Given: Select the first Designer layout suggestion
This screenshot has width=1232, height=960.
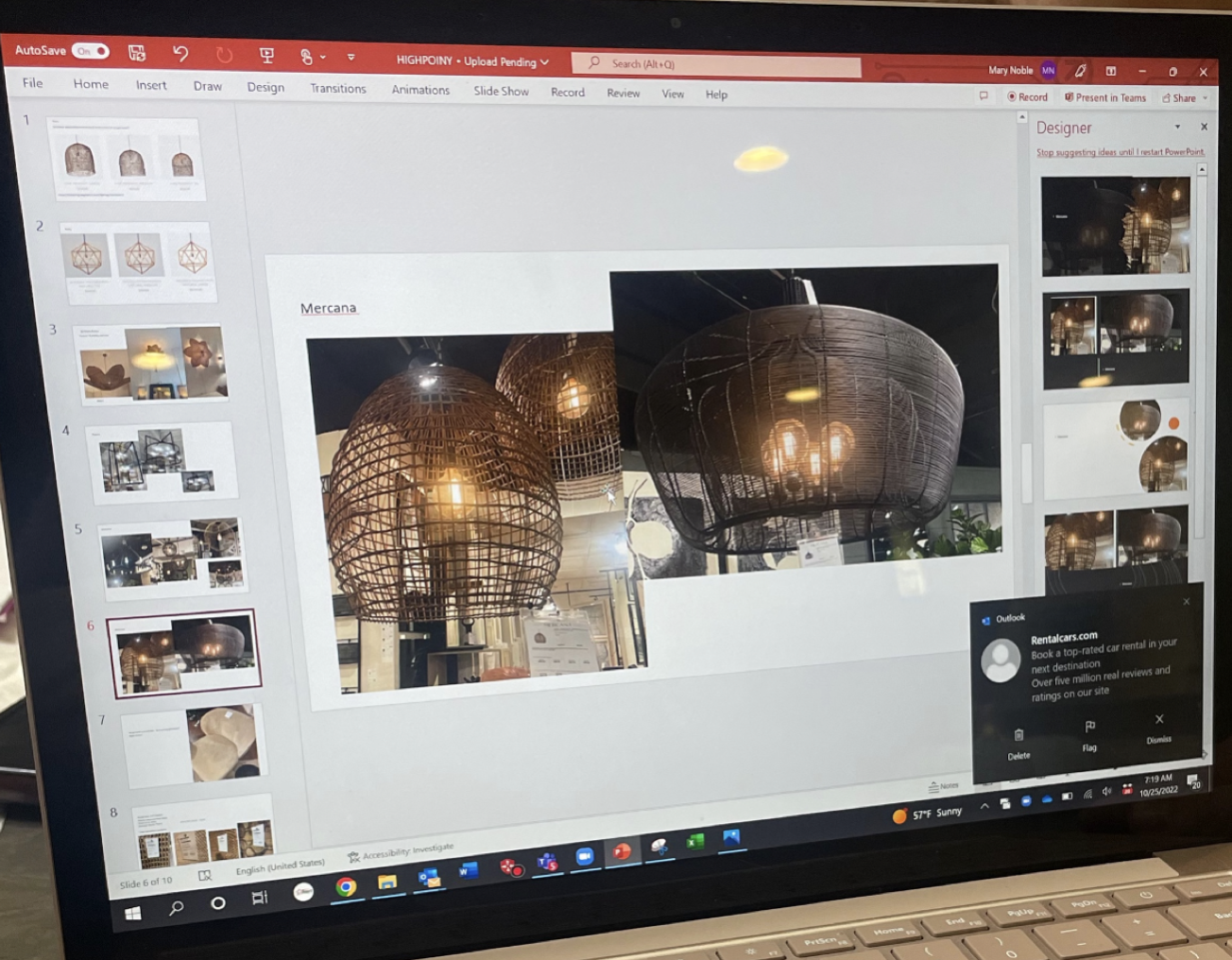Looking at the screenshot, I should [x=1115, y=226].
